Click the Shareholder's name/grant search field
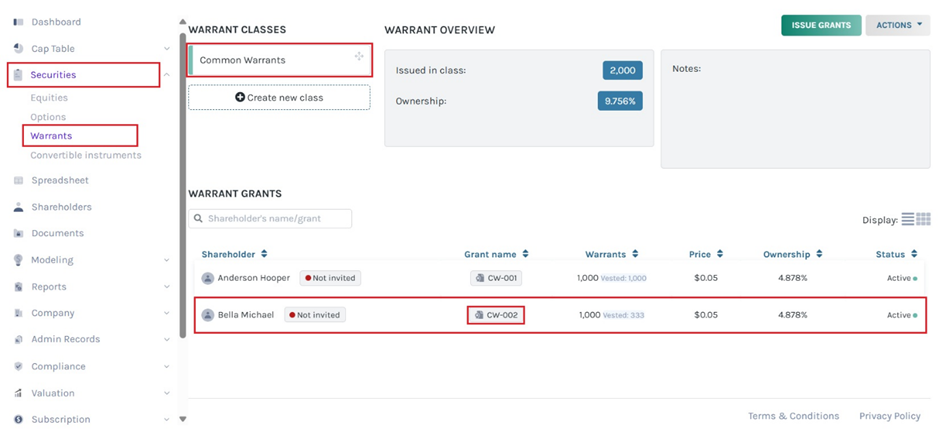The image size is (939, 439). [270, 218]
